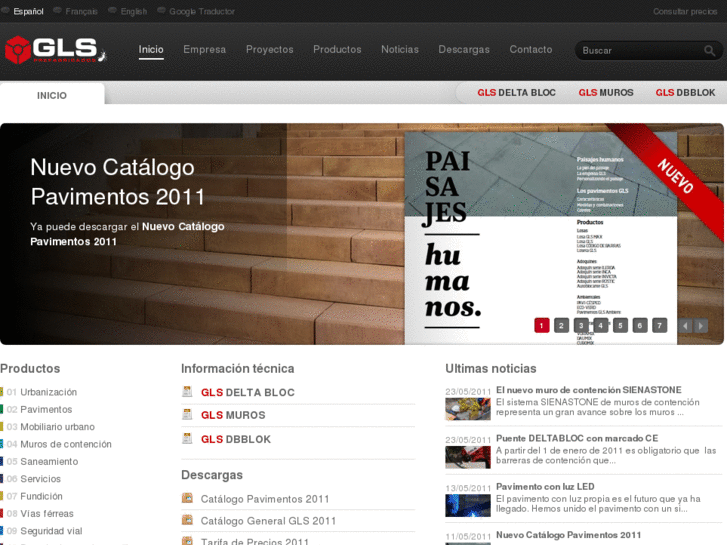Click download icon beside Catálogo Pavimentos 2011
This screenshot has width=727, height=545.
(x=187, y=499)
